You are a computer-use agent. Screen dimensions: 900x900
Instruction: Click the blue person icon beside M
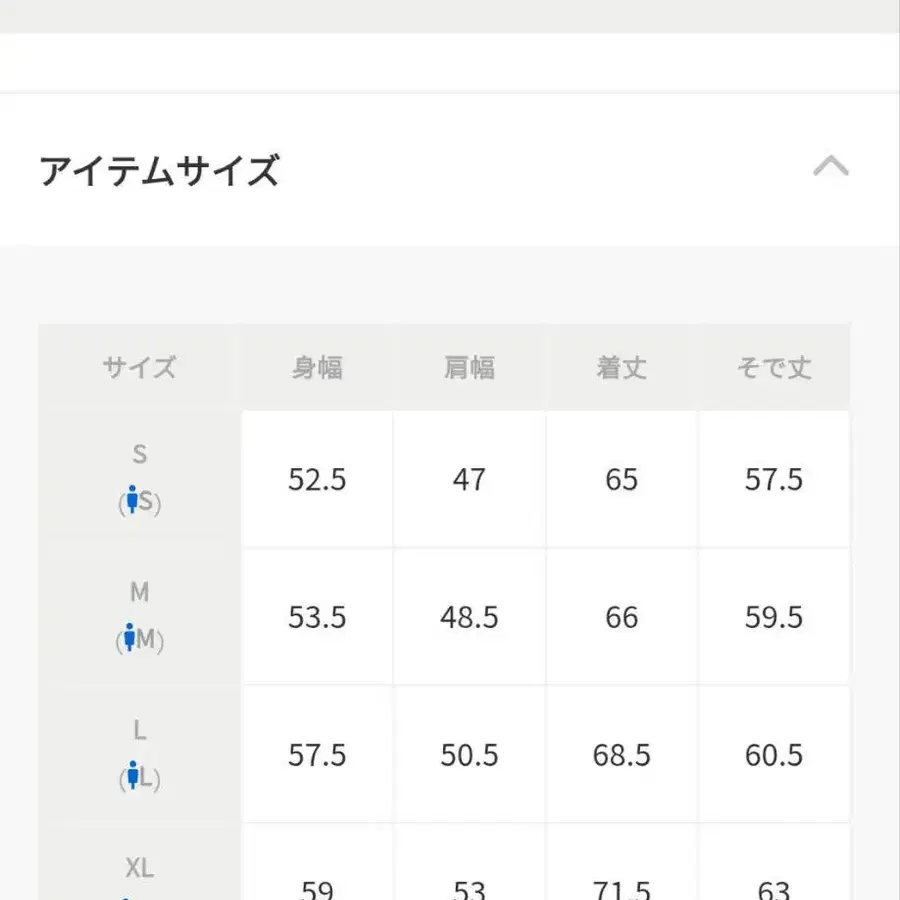pyautogui.click(x=129, y=638)
